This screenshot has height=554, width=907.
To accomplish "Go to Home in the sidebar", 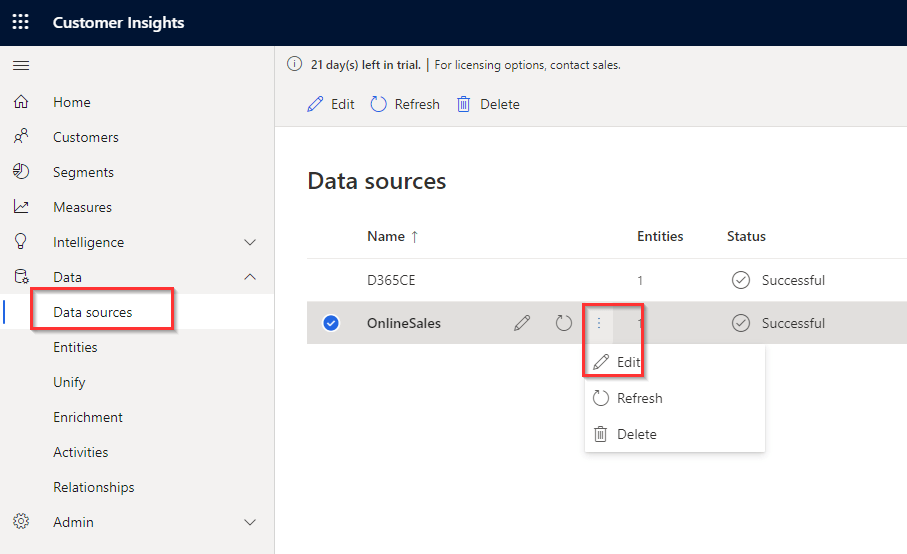I will pyautogui.click(x=71, y=102).
